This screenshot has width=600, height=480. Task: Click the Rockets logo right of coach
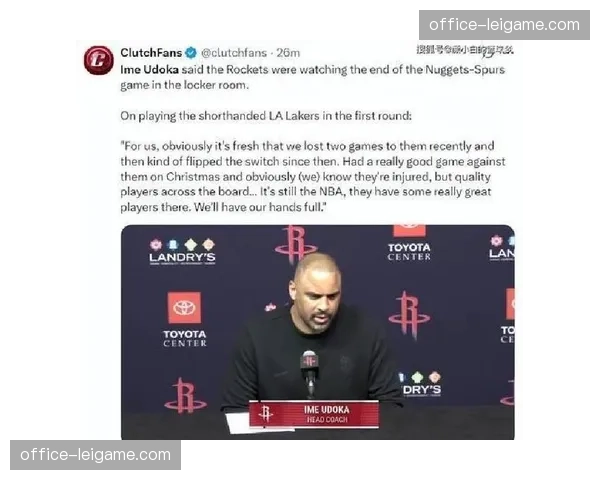click(x=409, y=315)
